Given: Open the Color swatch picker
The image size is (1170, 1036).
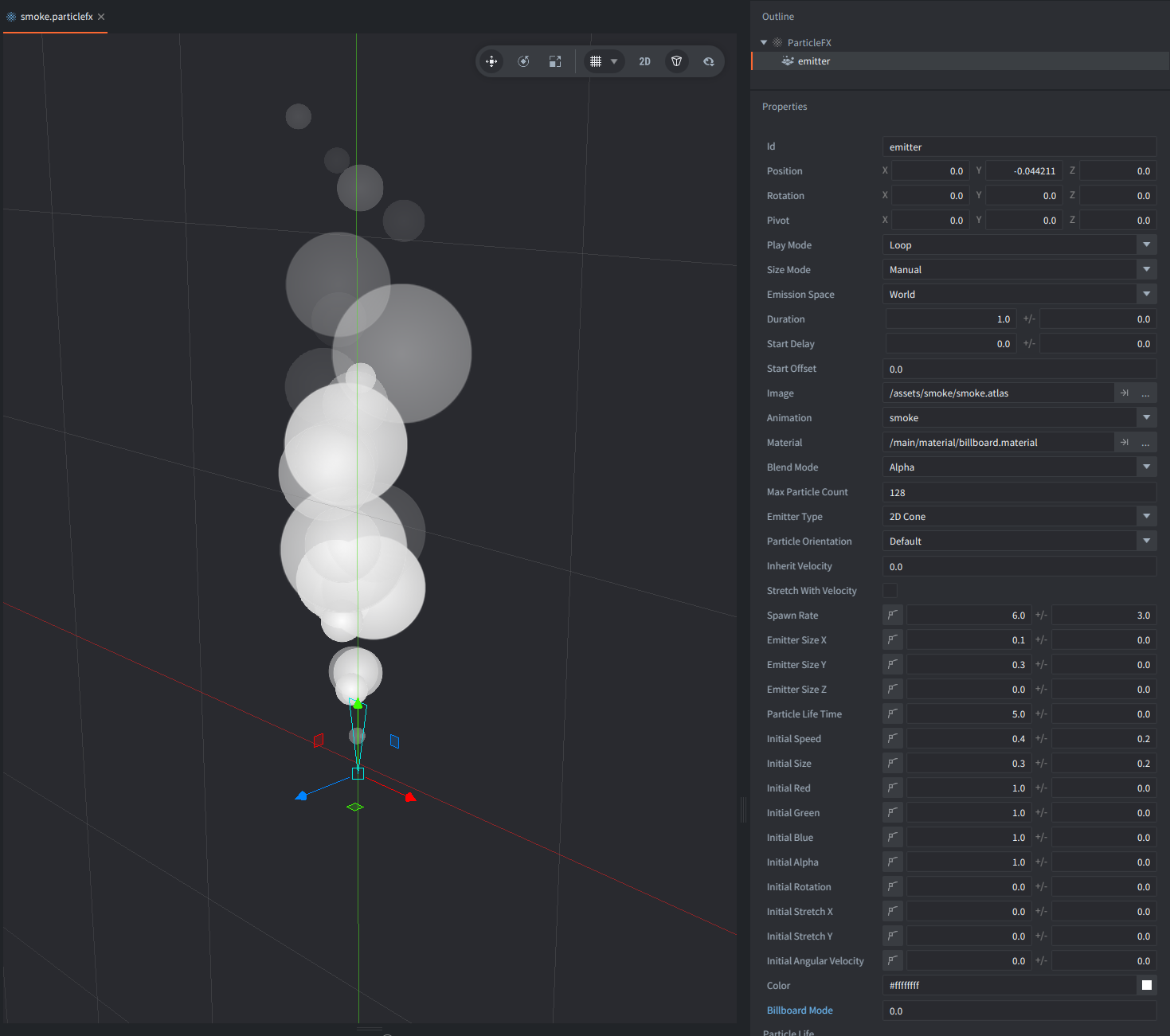Looking at the screenshot, I should pos(1146,985).
